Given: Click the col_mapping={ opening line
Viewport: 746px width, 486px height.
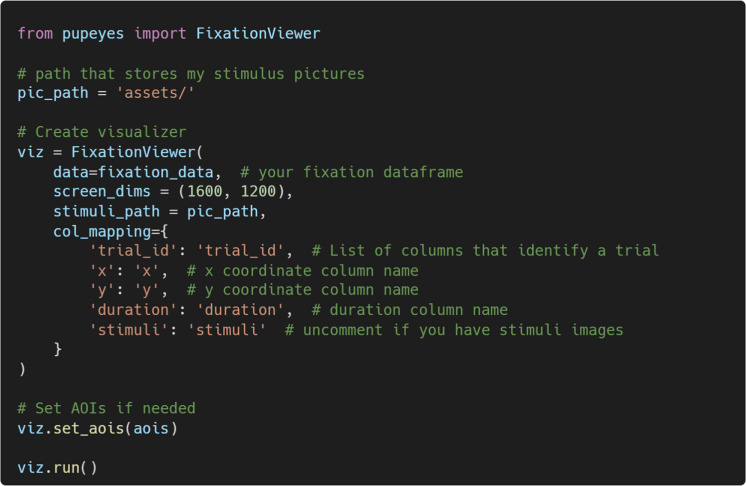Looking at the screenshot, I should [x=110, y=232].
